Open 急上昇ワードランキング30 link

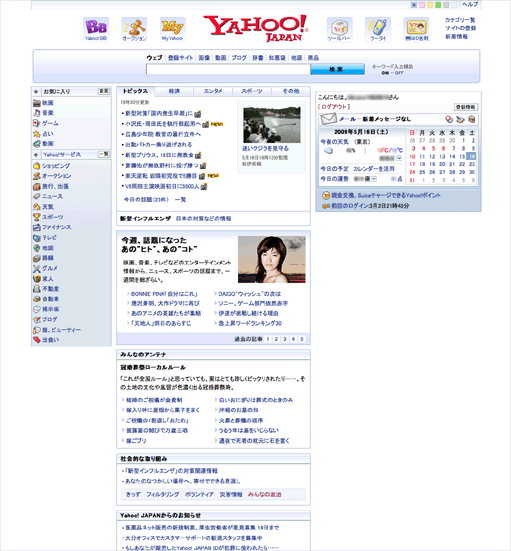[x=250, y=323]
